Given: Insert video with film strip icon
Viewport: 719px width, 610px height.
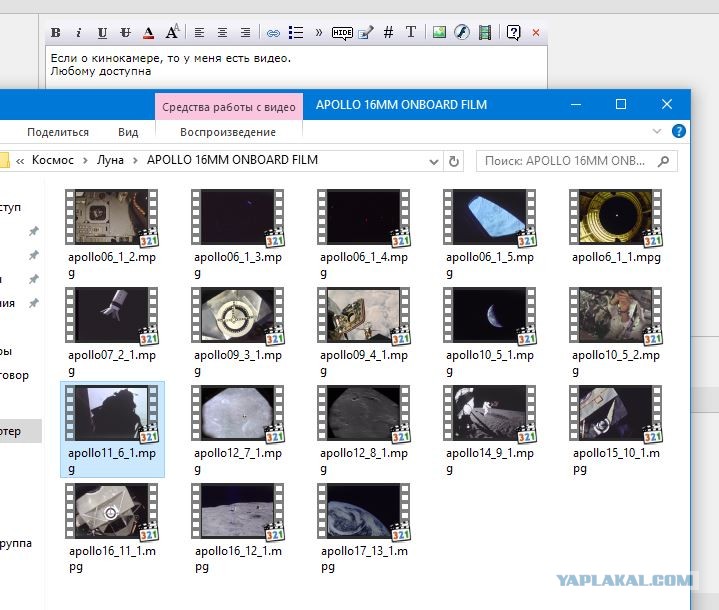Looking at the screenshot, I should pyautogui.click(x=485, y=33).
